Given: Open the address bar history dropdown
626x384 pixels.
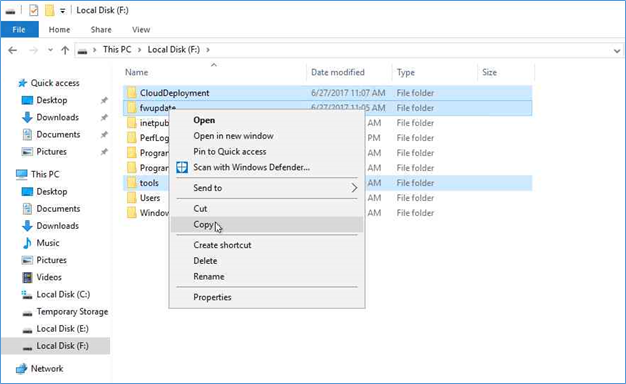Looking at the screenshot, I should click(x=617, y=51).
